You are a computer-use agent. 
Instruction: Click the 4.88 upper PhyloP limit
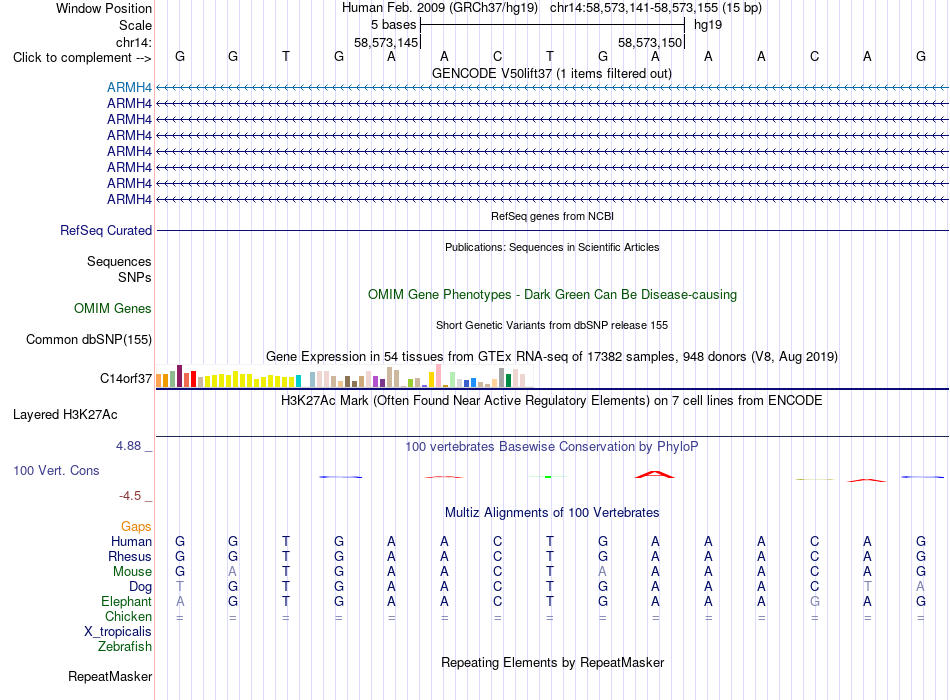pyautogui.click(x=128, y=446)
